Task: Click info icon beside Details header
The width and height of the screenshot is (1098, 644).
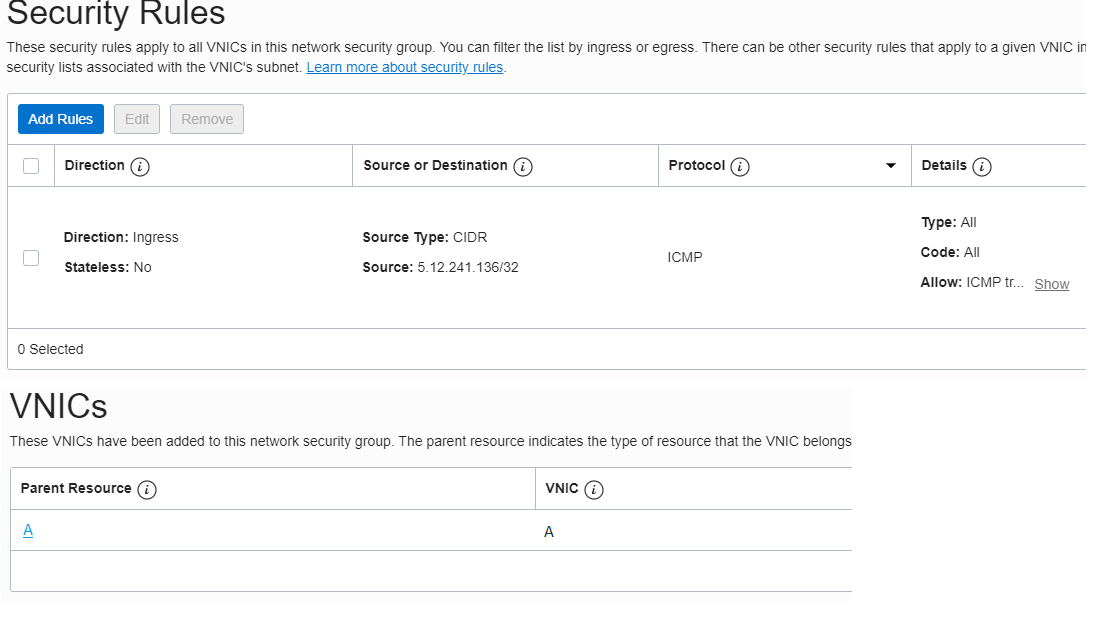Action: (982, 166)
